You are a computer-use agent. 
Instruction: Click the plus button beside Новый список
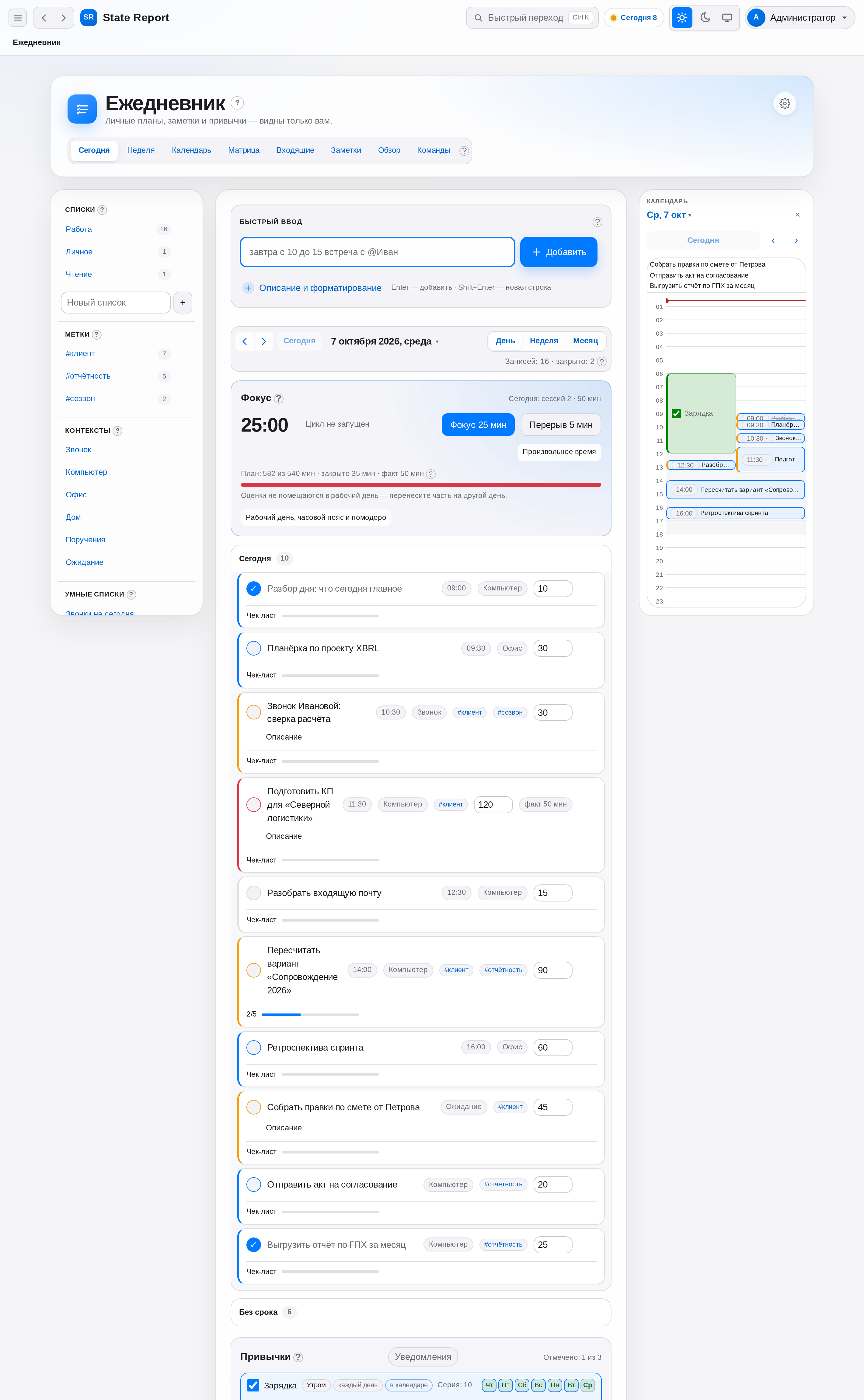point(183,303)
